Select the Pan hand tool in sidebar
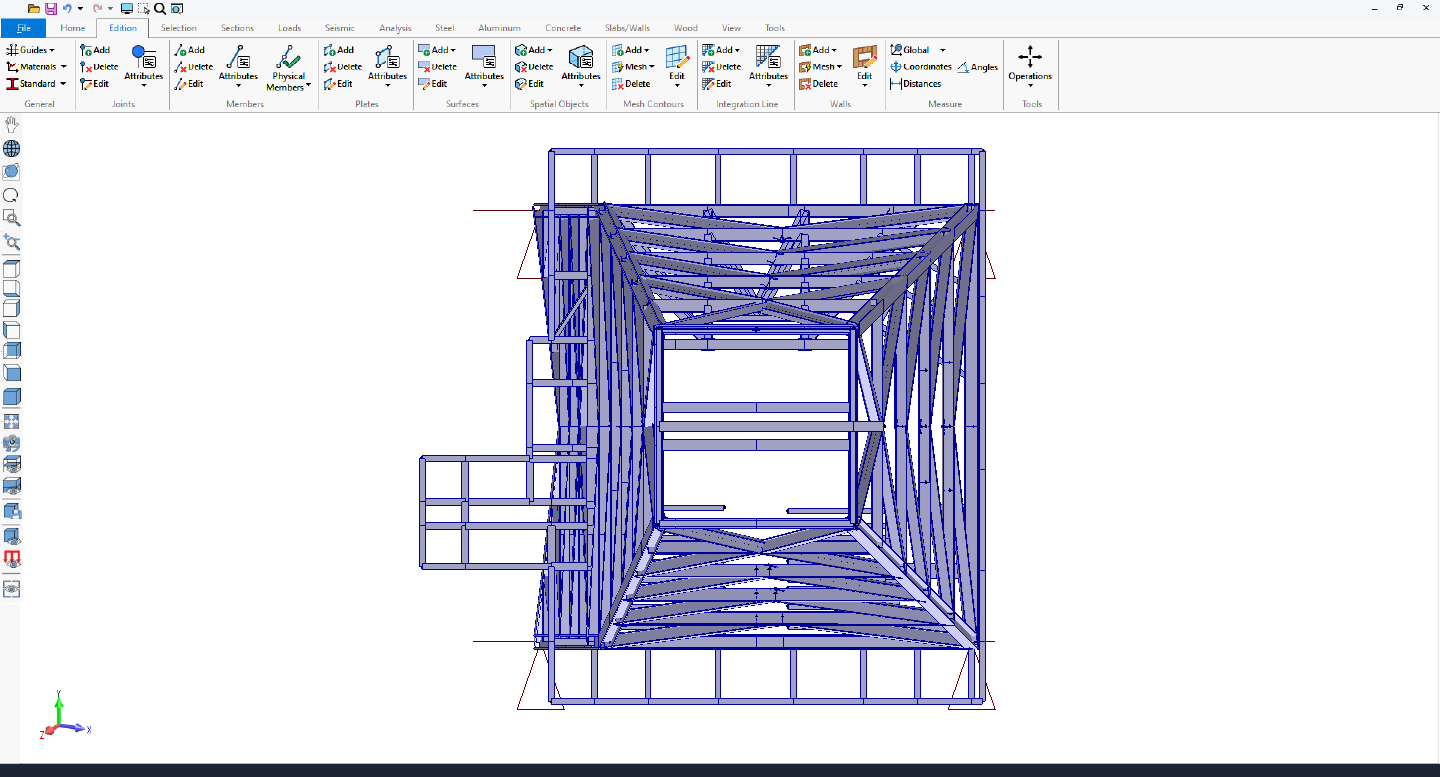1440x777 pixels. click(11, 125)
